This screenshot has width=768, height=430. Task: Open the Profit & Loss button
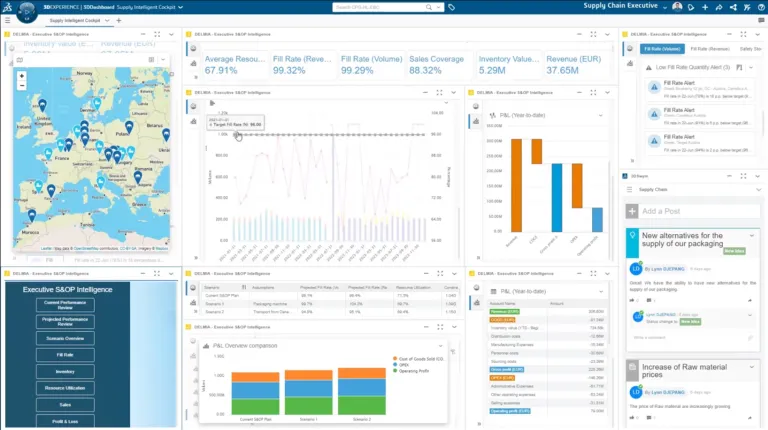tap(65, 421)
